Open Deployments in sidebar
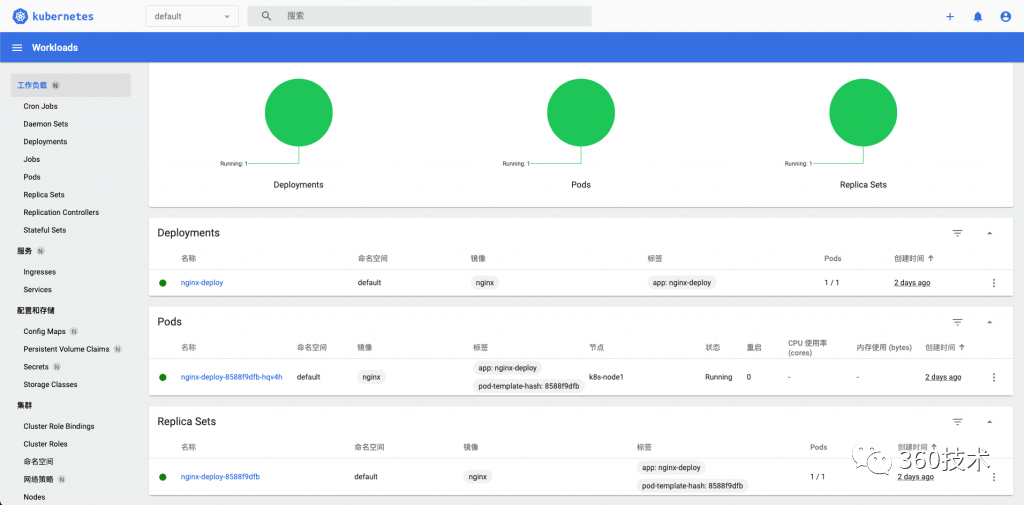 (x=45, y=141)
